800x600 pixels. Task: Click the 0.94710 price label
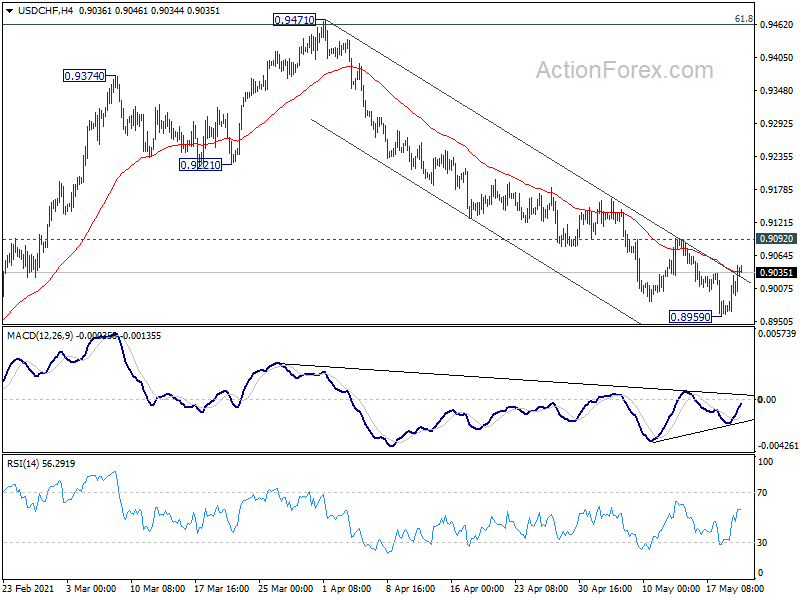pyautogui.click(x=294, y=20)
